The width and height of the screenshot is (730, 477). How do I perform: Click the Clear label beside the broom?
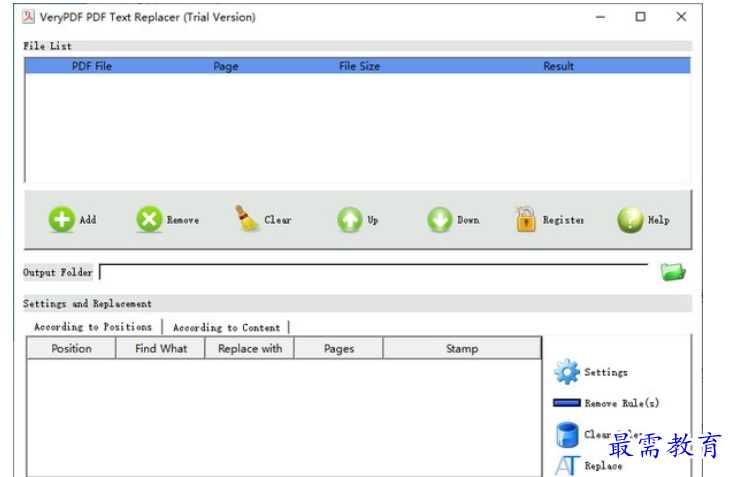pos(278,220)
